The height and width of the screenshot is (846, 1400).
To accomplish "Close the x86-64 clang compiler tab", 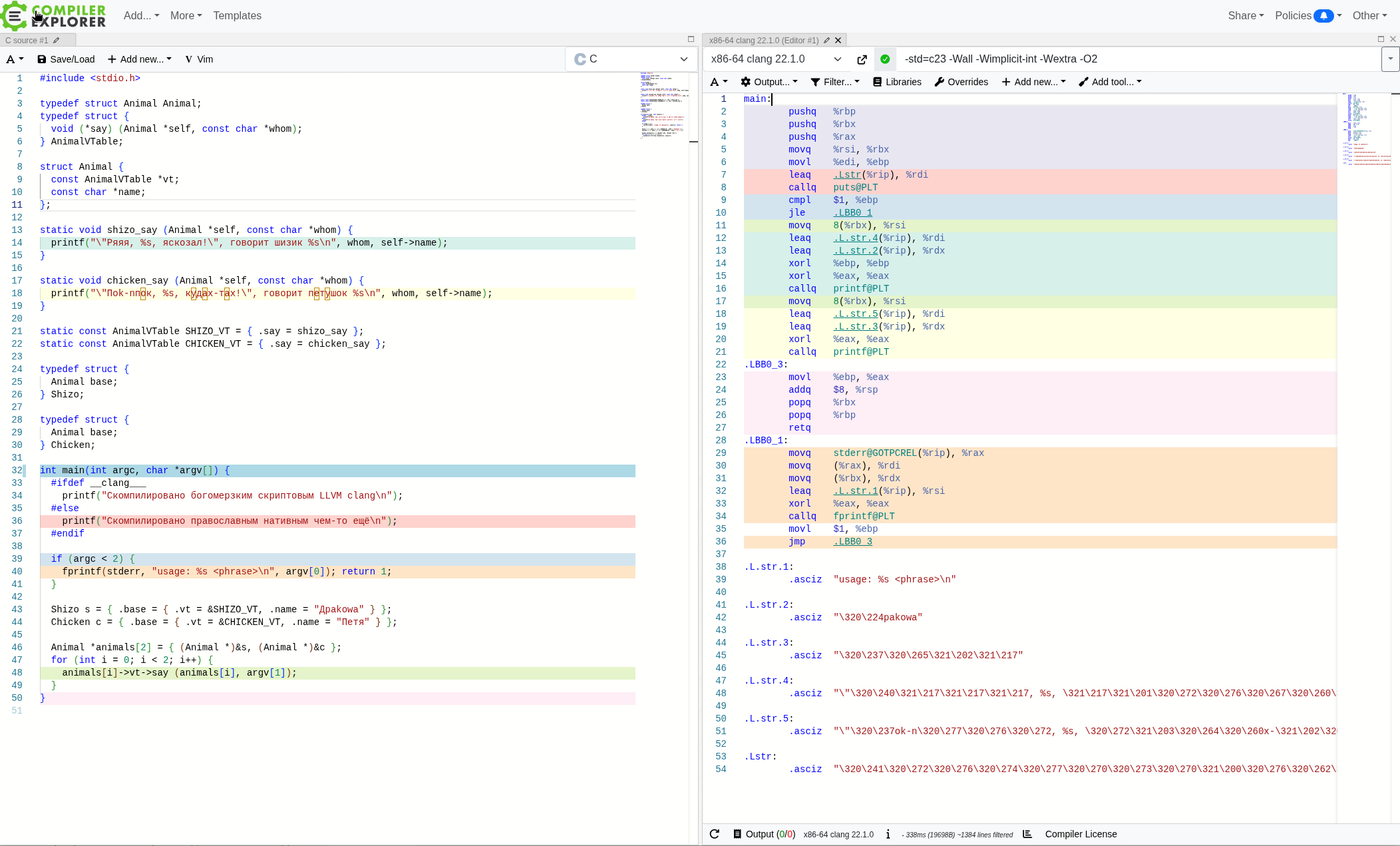I will pos(838,40).
